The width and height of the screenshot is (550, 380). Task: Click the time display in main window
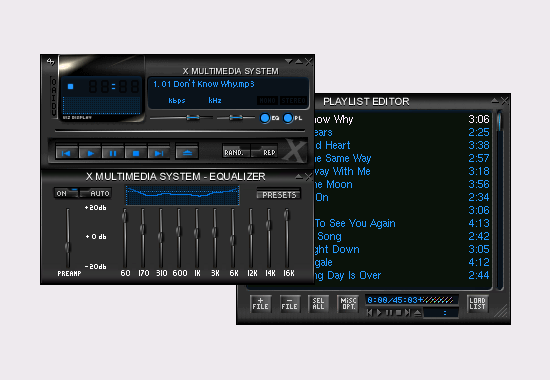113,86
